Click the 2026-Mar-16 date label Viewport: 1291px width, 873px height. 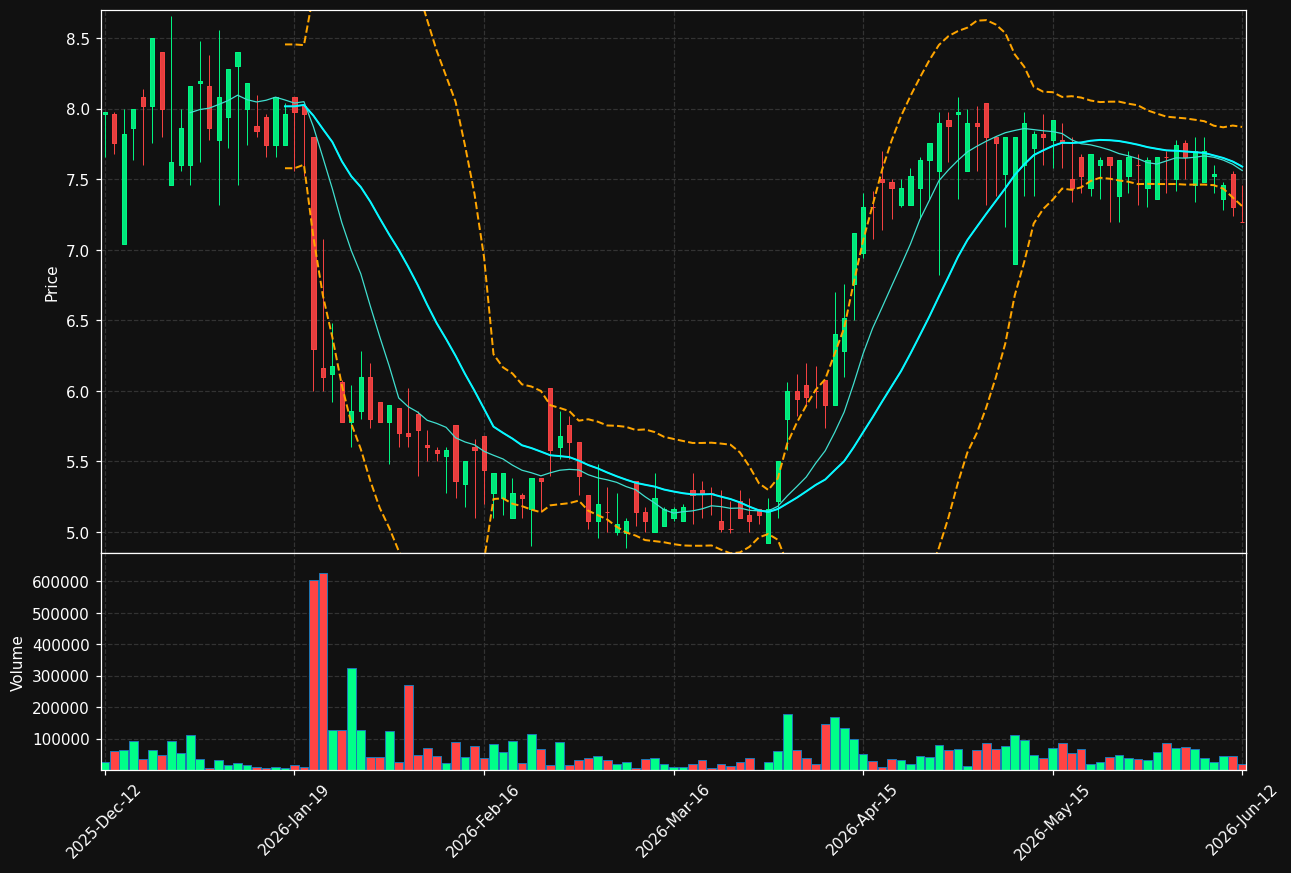point(673,823)
